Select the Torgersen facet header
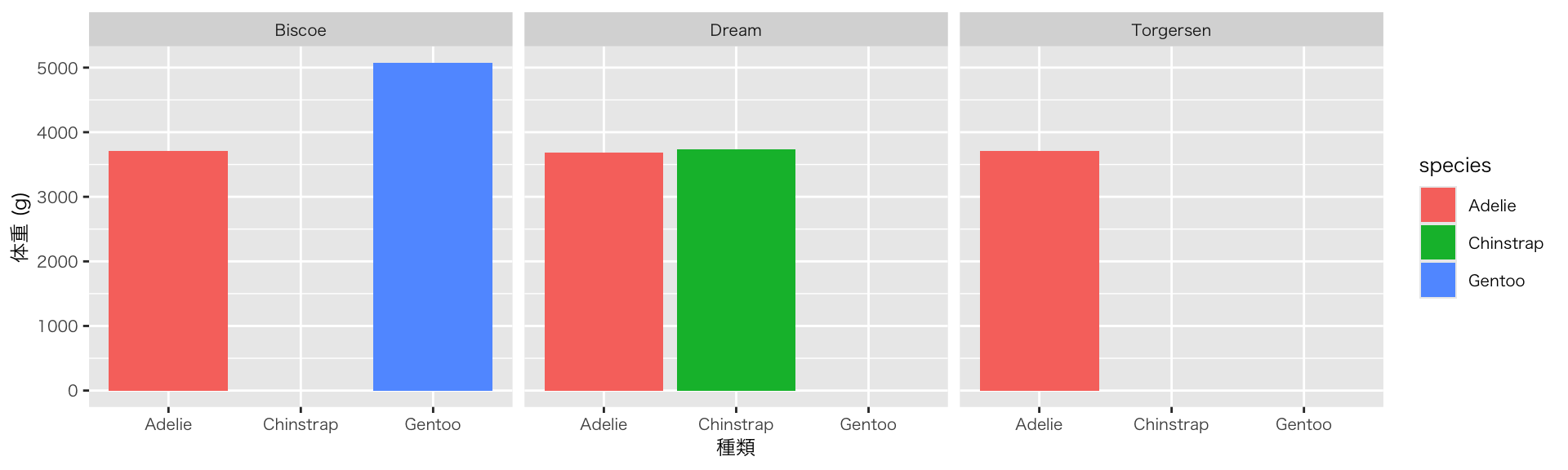 click(1171, 30)
